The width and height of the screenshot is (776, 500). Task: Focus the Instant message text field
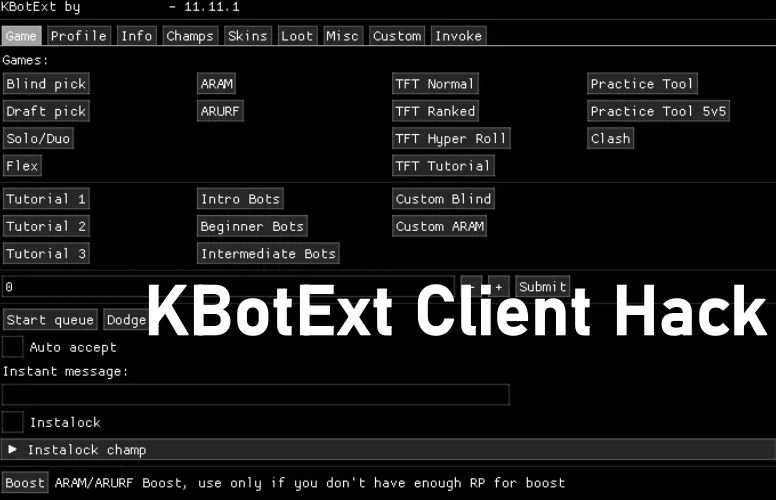pos(255,395)
